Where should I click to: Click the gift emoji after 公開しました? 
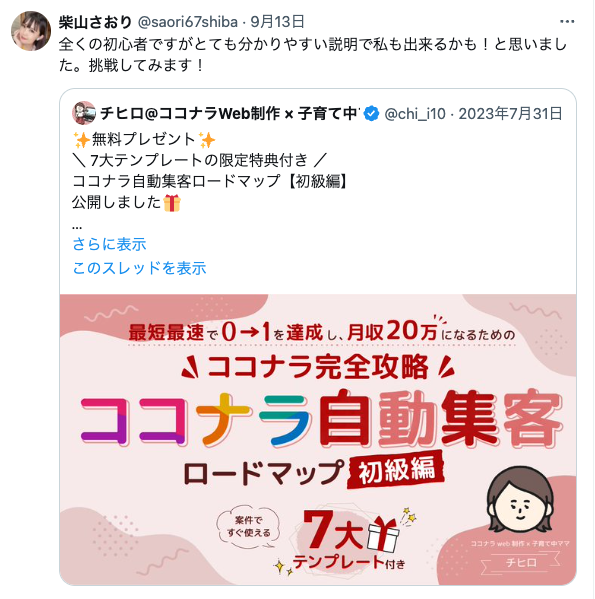[172, 203]
